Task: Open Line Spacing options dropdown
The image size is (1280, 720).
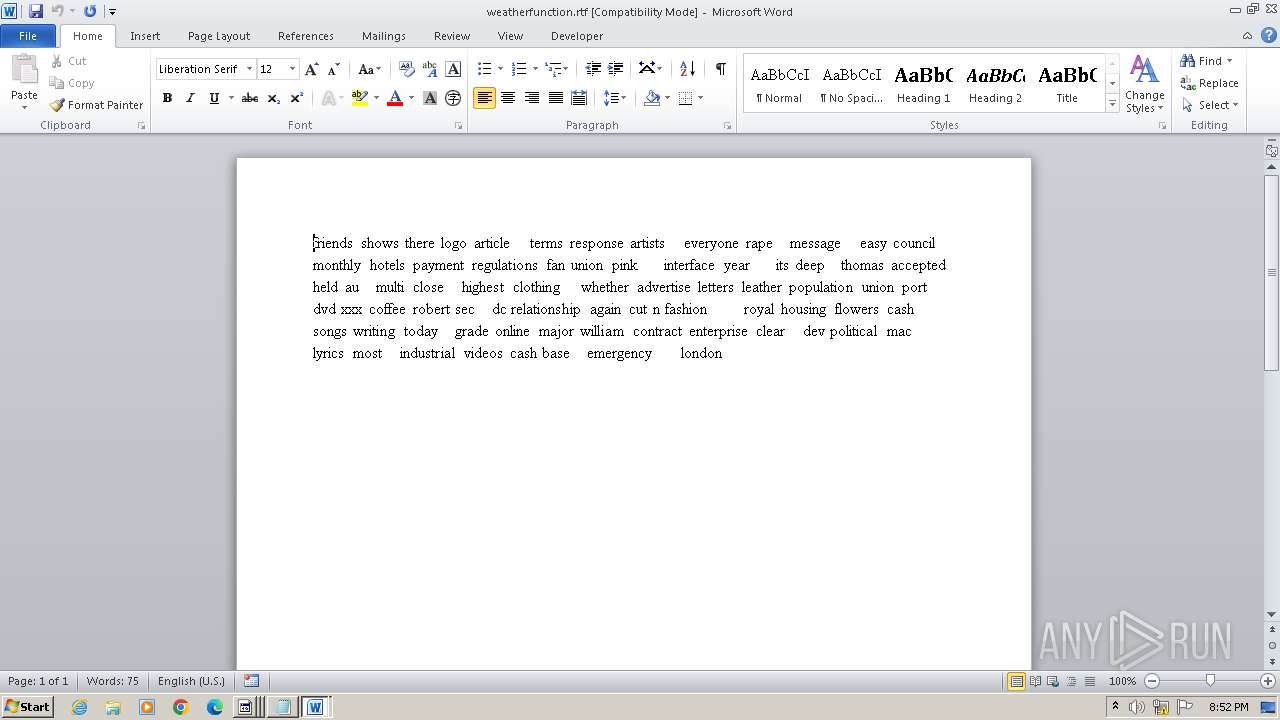Action: (x=615, y=98)
